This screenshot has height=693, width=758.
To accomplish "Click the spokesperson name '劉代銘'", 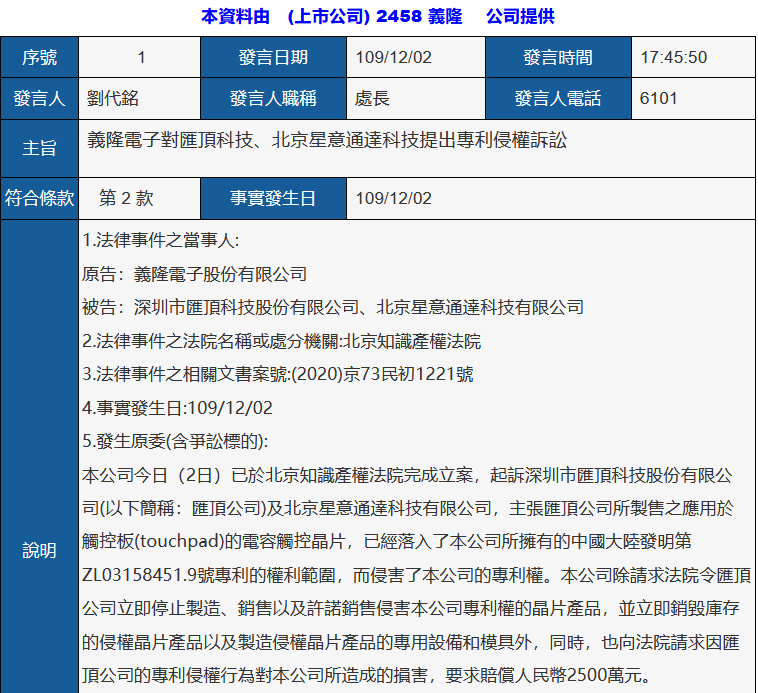I will point(113,99).
